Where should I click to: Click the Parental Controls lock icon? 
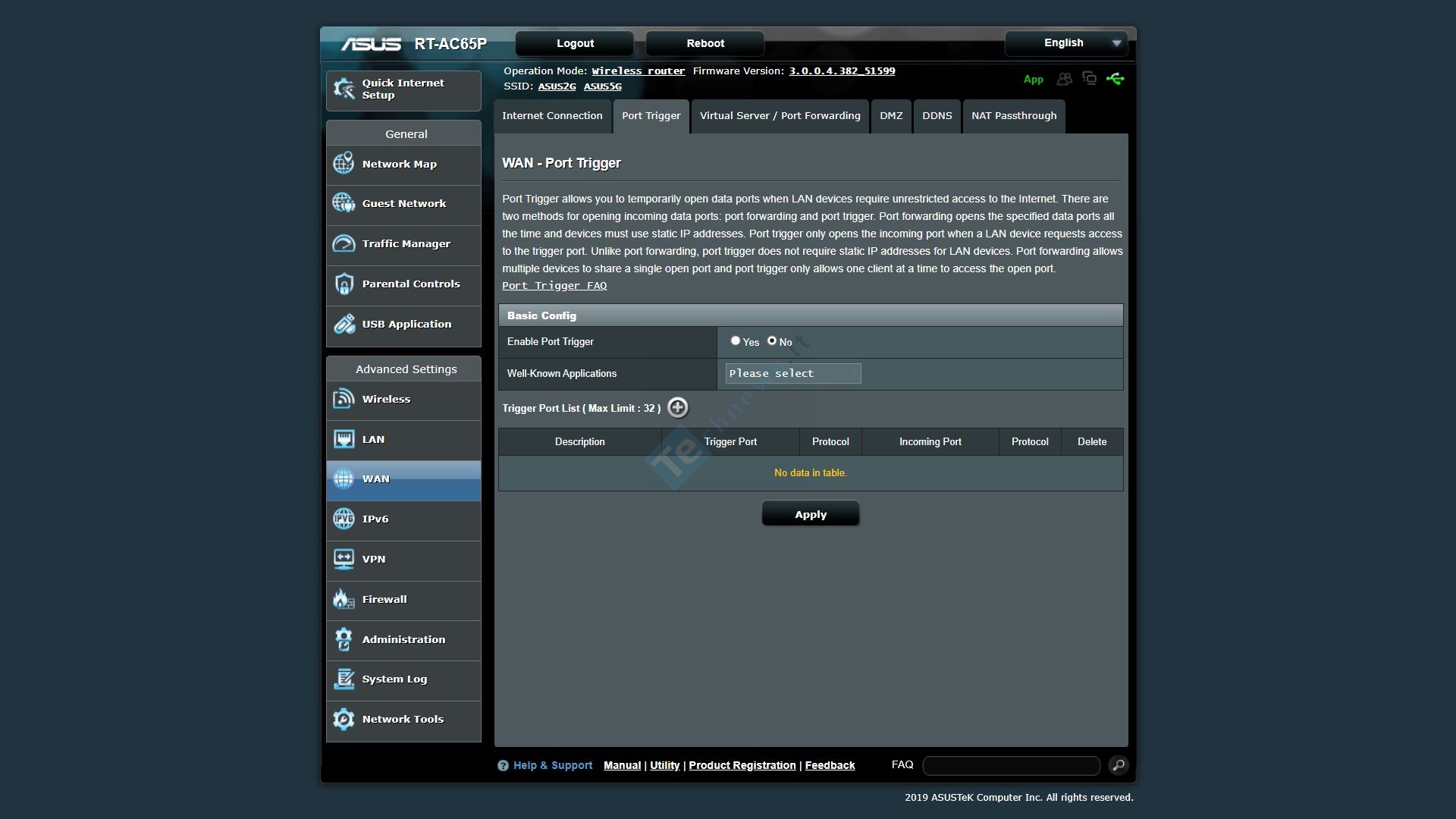pos(344,284)
